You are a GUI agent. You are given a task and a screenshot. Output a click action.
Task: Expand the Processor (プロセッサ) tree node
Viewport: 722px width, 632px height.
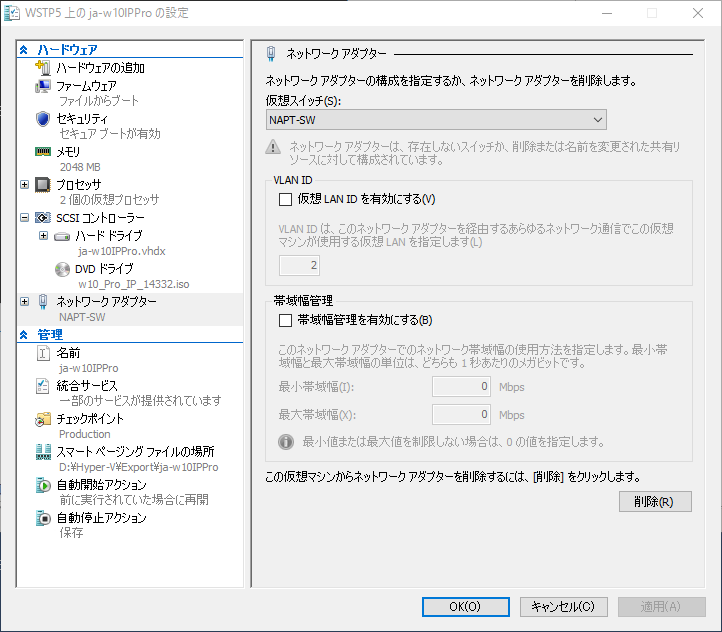25,185
